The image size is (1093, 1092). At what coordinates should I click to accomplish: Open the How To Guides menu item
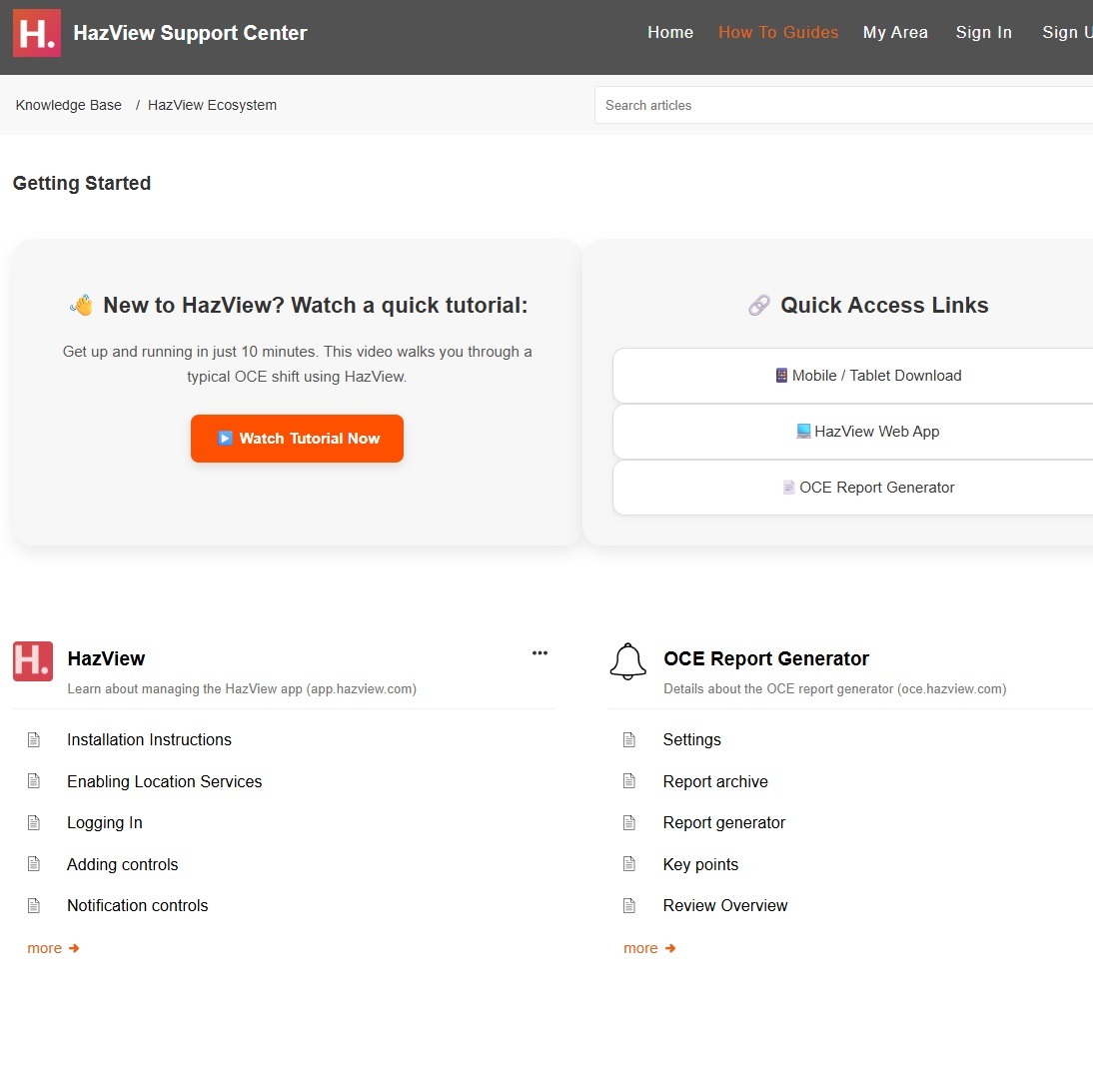pos(778,33)
